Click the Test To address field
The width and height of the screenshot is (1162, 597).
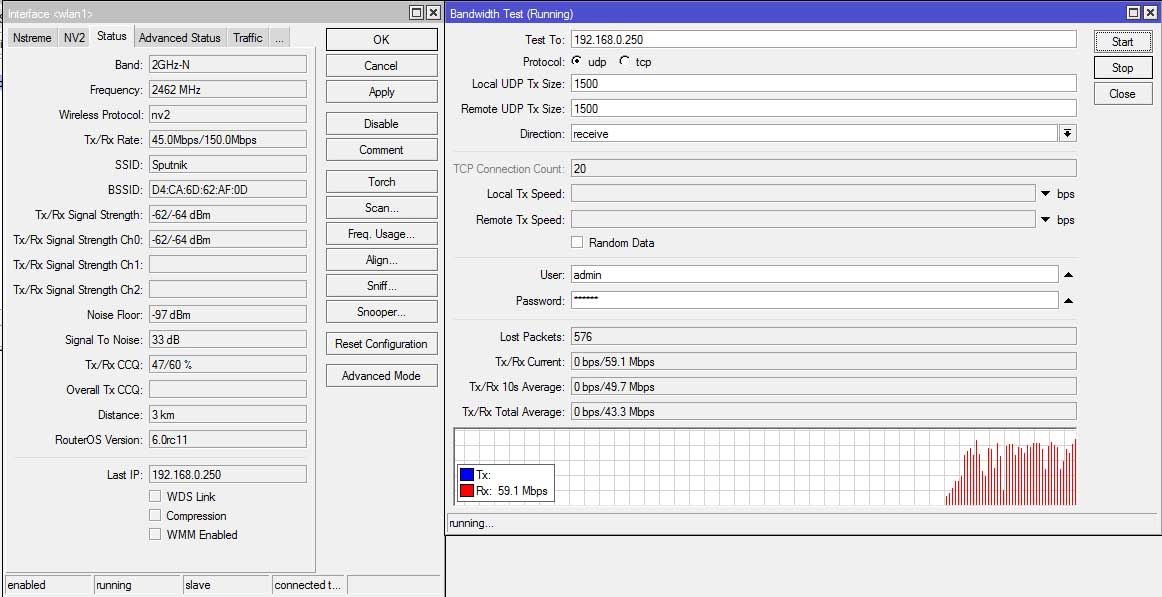[x=823, y=39]
